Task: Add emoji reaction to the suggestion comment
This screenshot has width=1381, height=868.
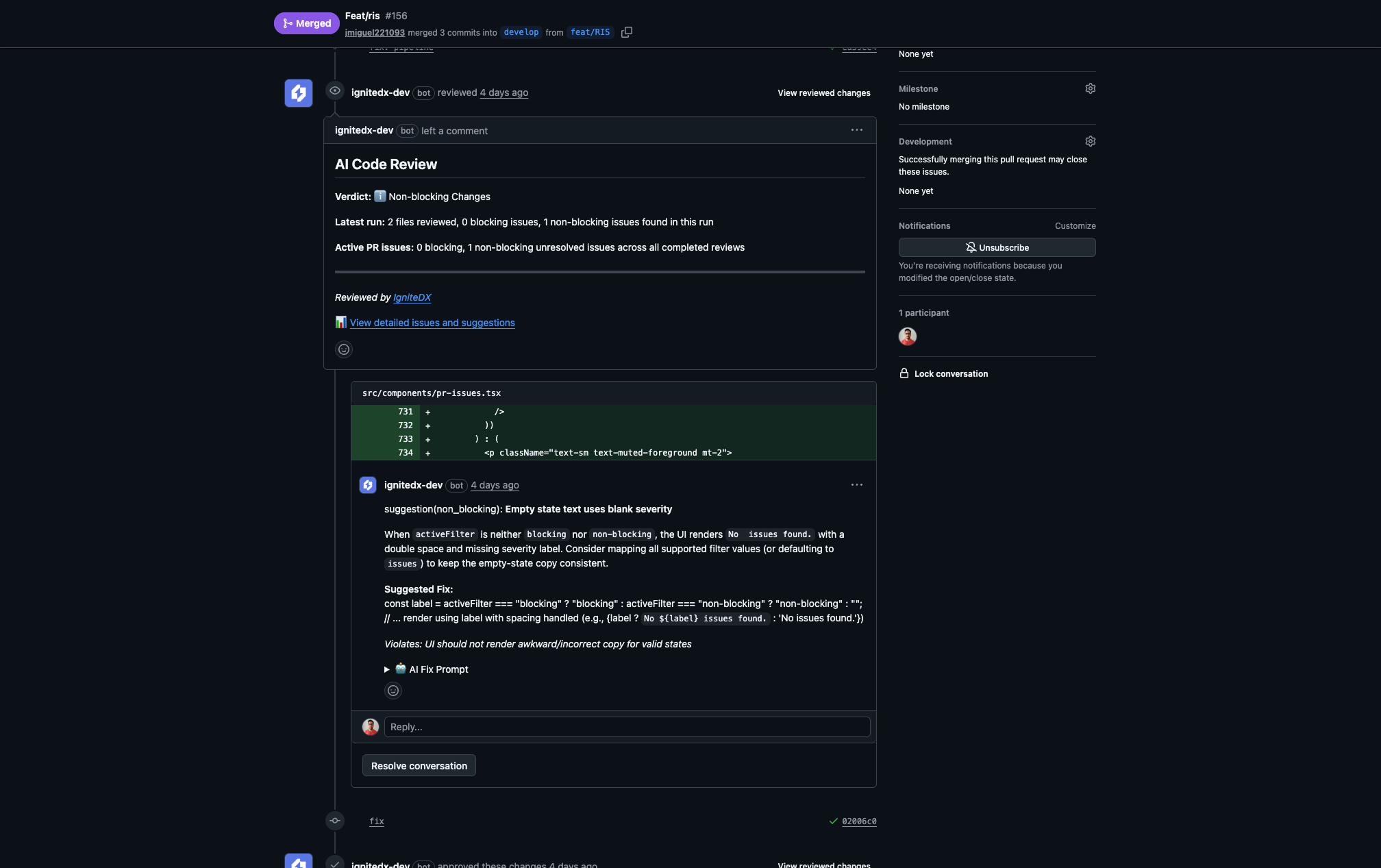Action: (393, 691)
